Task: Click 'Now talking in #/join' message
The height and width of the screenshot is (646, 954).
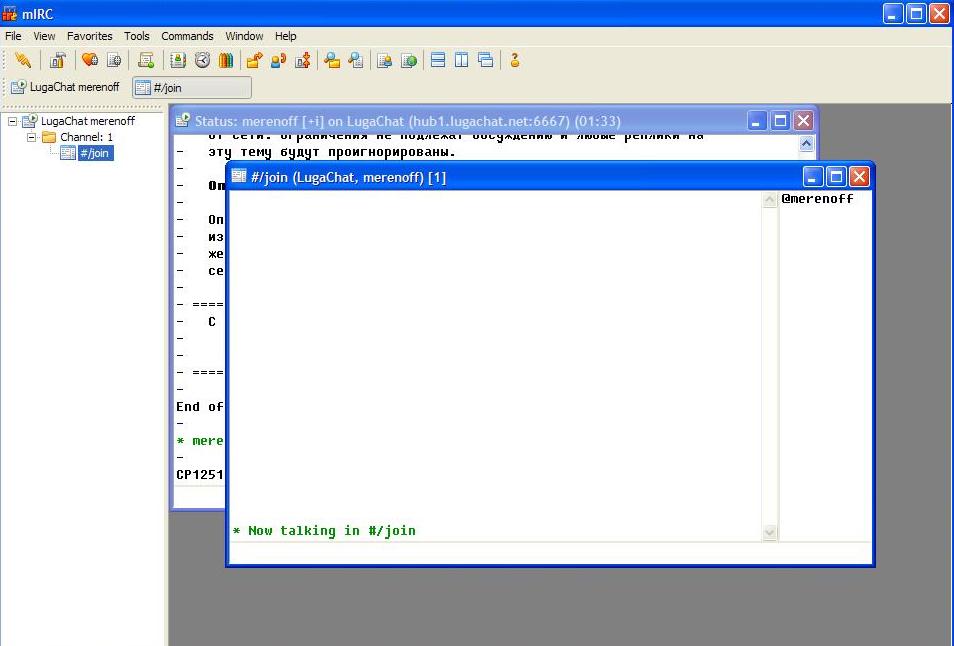Action: [332, 530]
